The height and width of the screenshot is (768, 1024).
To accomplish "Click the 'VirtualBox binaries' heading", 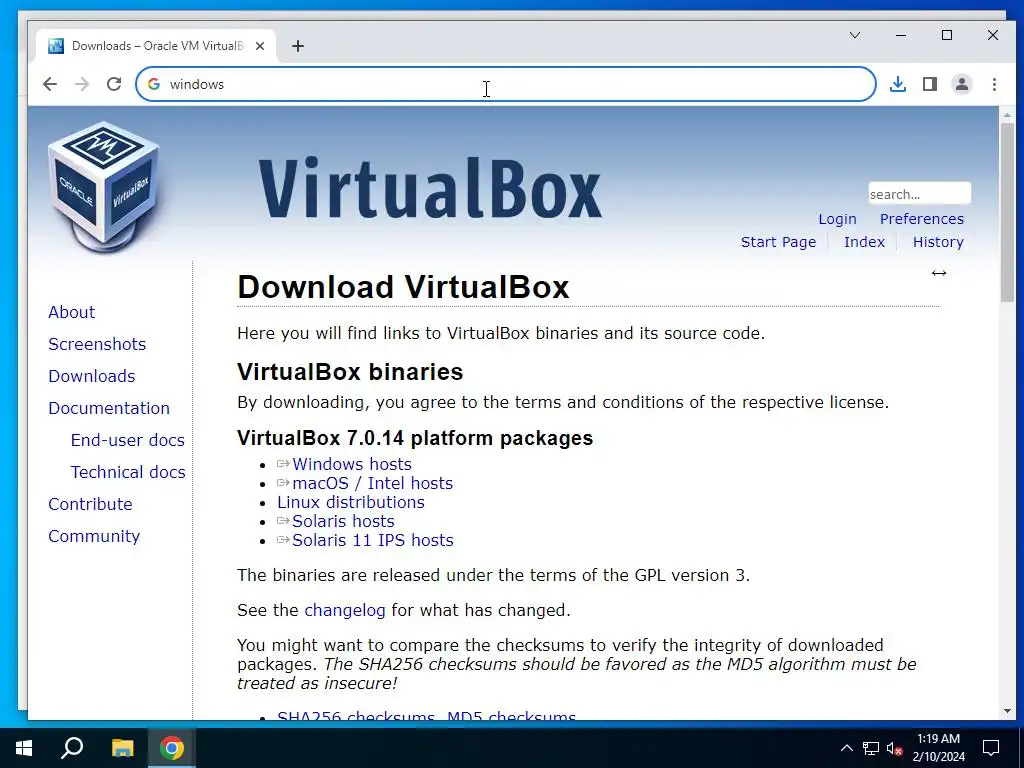I will click(x=350, y=372).
